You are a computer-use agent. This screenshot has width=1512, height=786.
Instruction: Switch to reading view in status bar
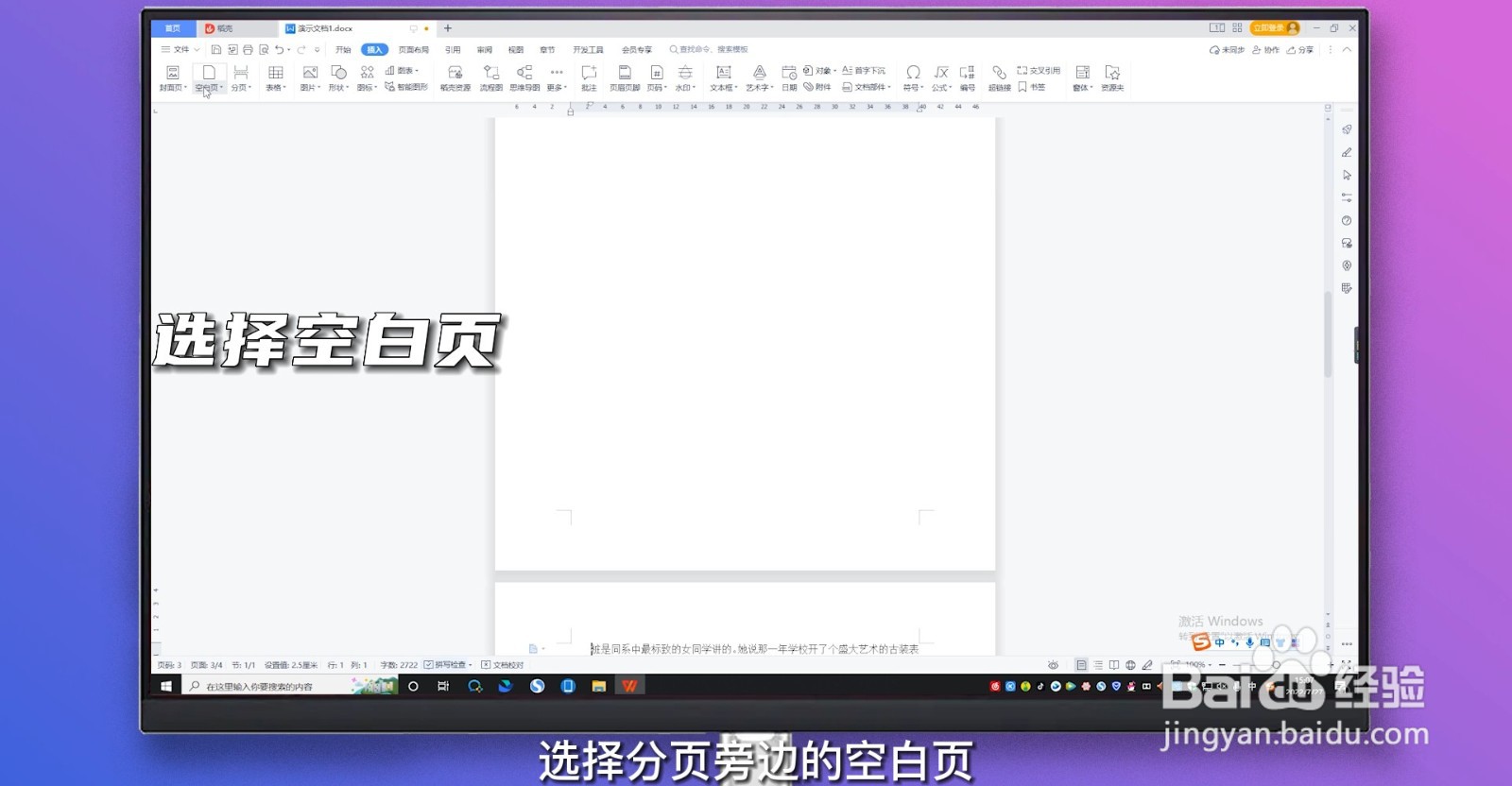[x=1114, y=665]
